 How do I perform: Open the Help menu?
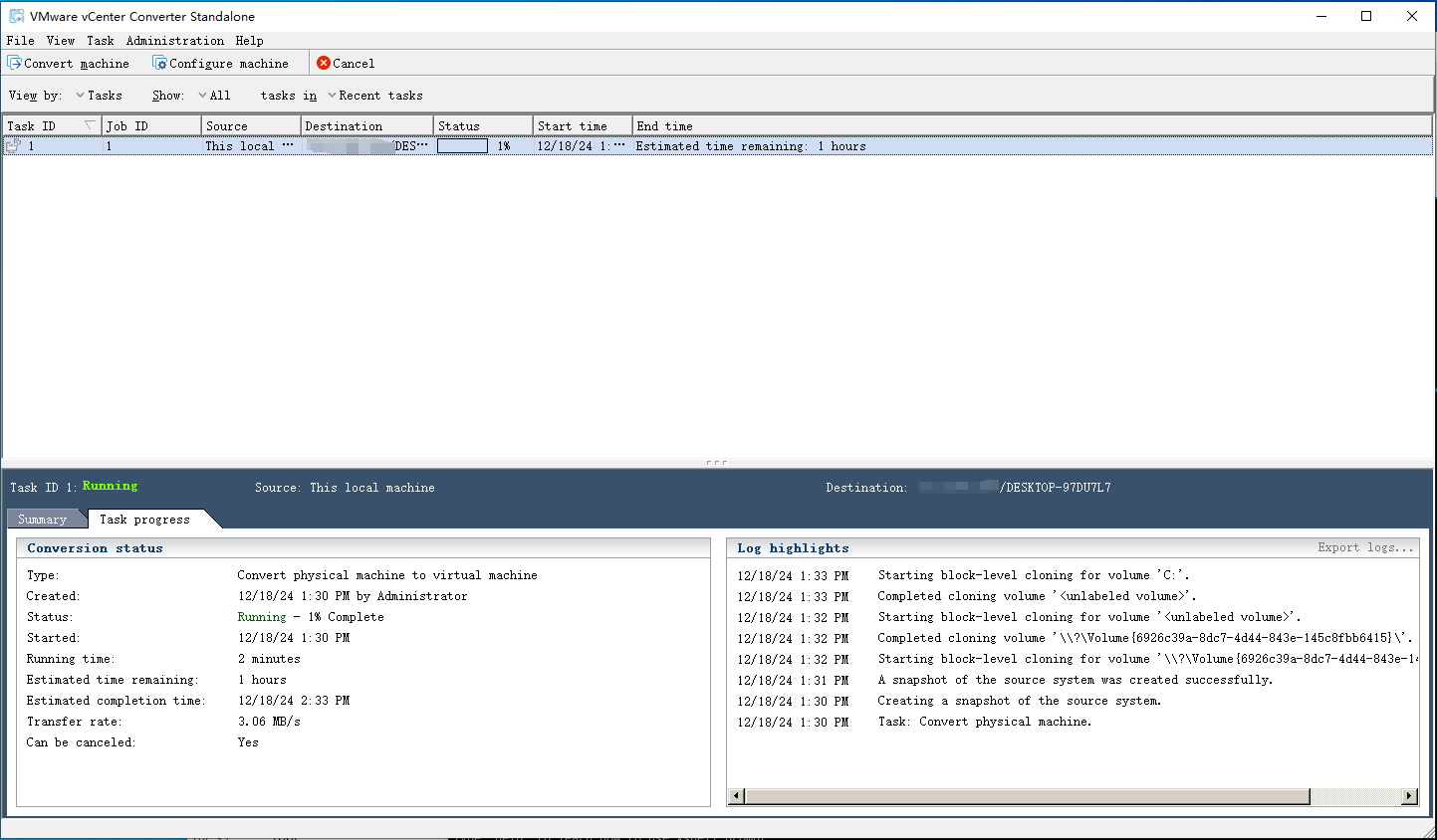tap(250, 41)
